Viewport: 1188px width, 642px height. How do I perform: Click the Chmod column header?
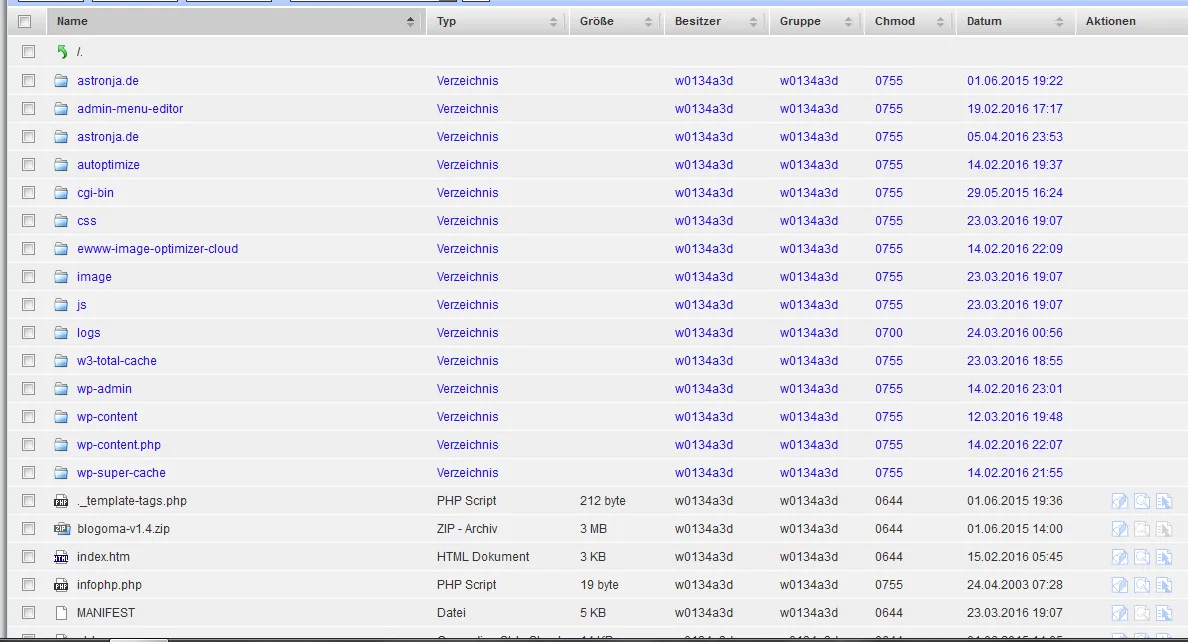[x=895, y=21]
